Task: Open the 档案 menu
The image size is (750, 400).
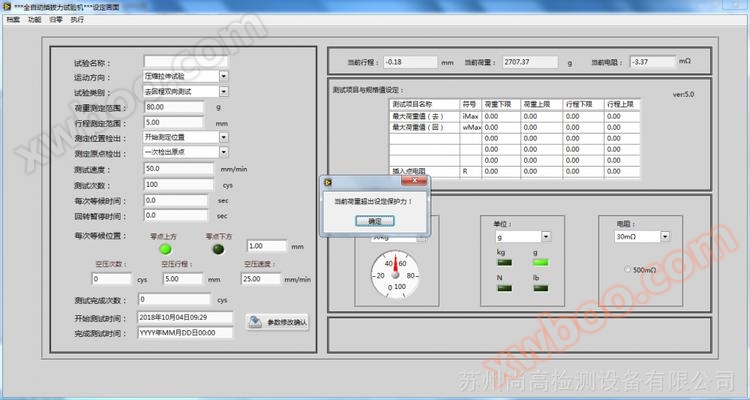Action: (x=12, y=19)
